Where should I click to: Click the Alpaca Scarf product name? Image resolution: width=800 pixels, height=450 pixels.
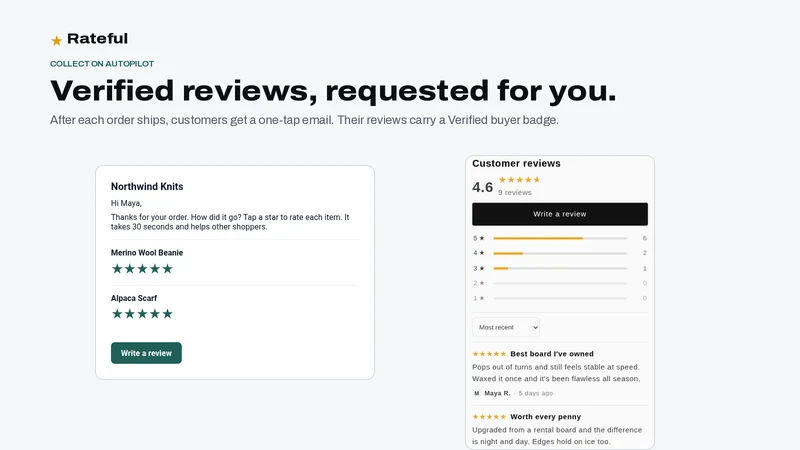(134, 298)
